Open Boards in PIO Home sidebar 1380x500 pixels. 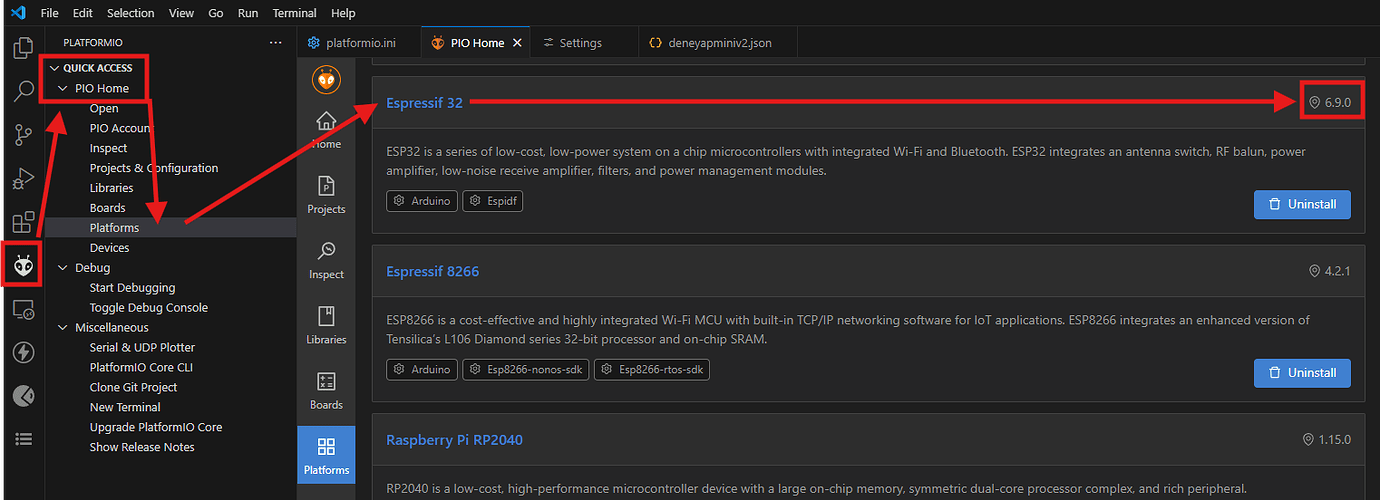click(326, 391)
